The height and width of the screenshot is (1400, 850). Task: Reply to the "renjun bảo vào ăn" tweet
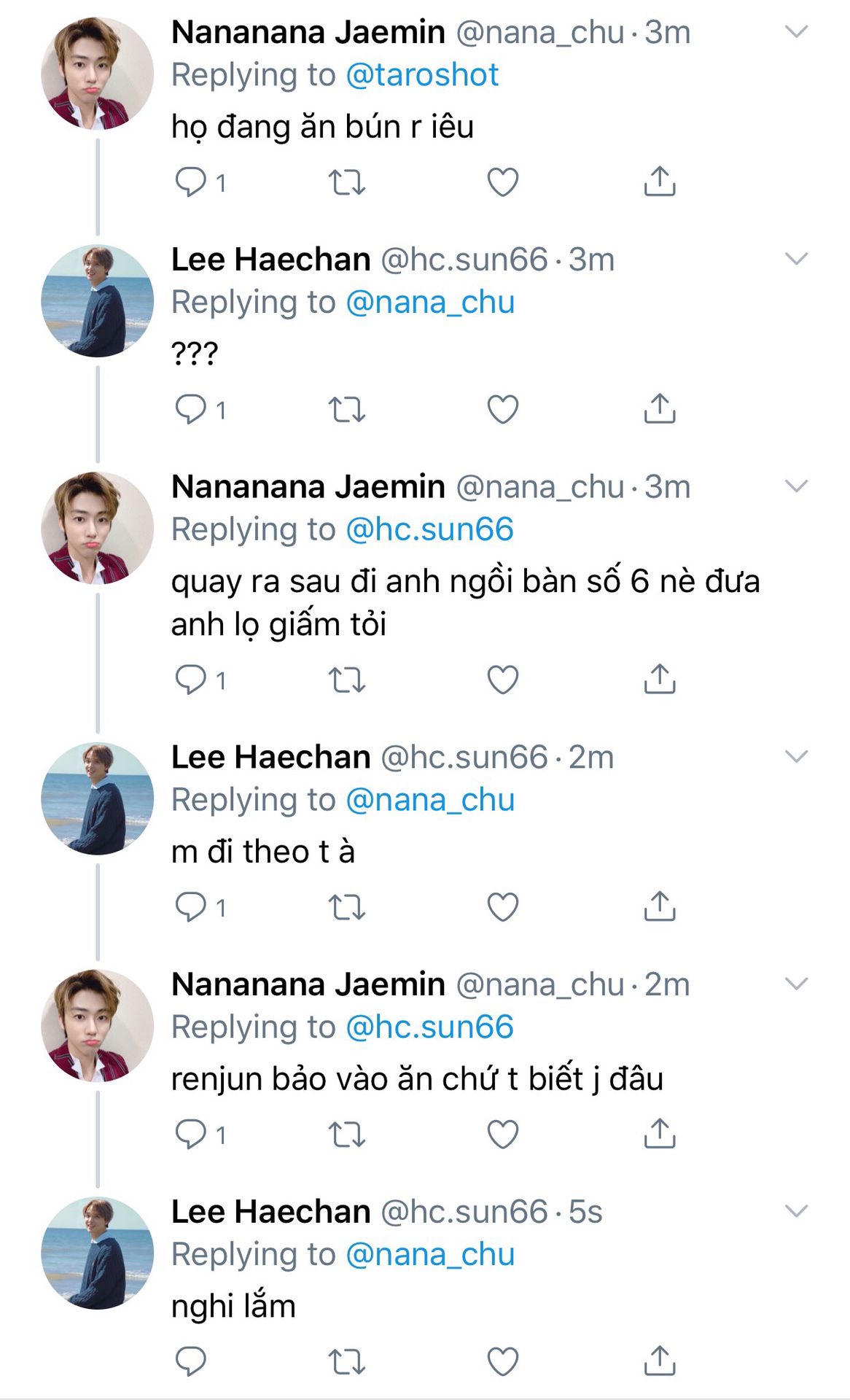(x=191, y=1134)
